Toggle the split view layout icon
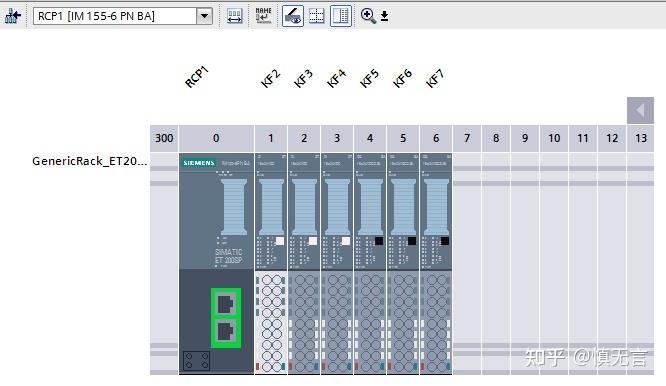 [x=341, y=16]
